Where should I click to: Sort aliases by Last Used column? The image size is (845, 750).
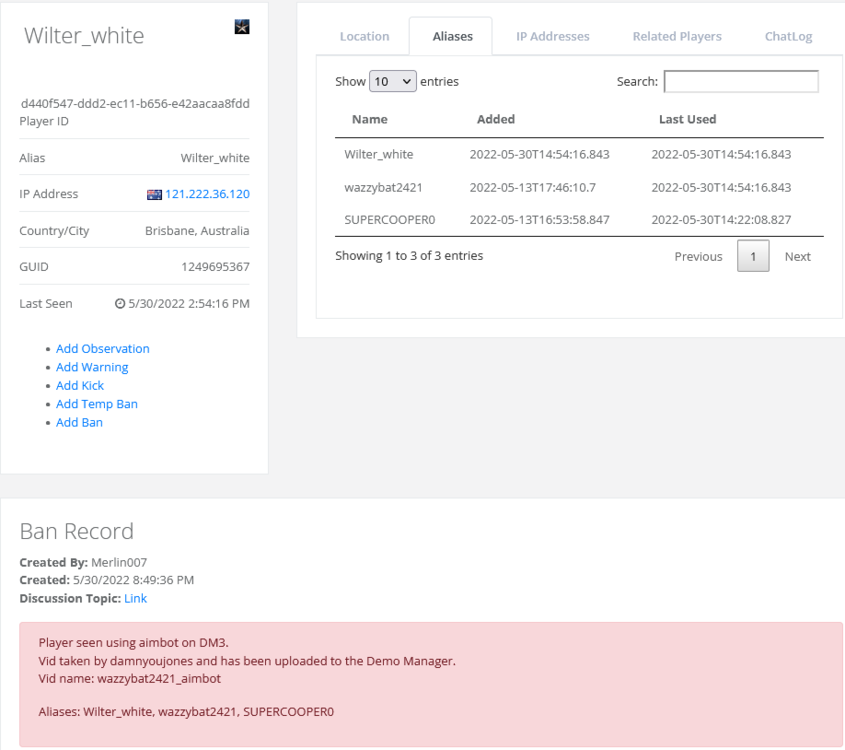coord(687,119)
